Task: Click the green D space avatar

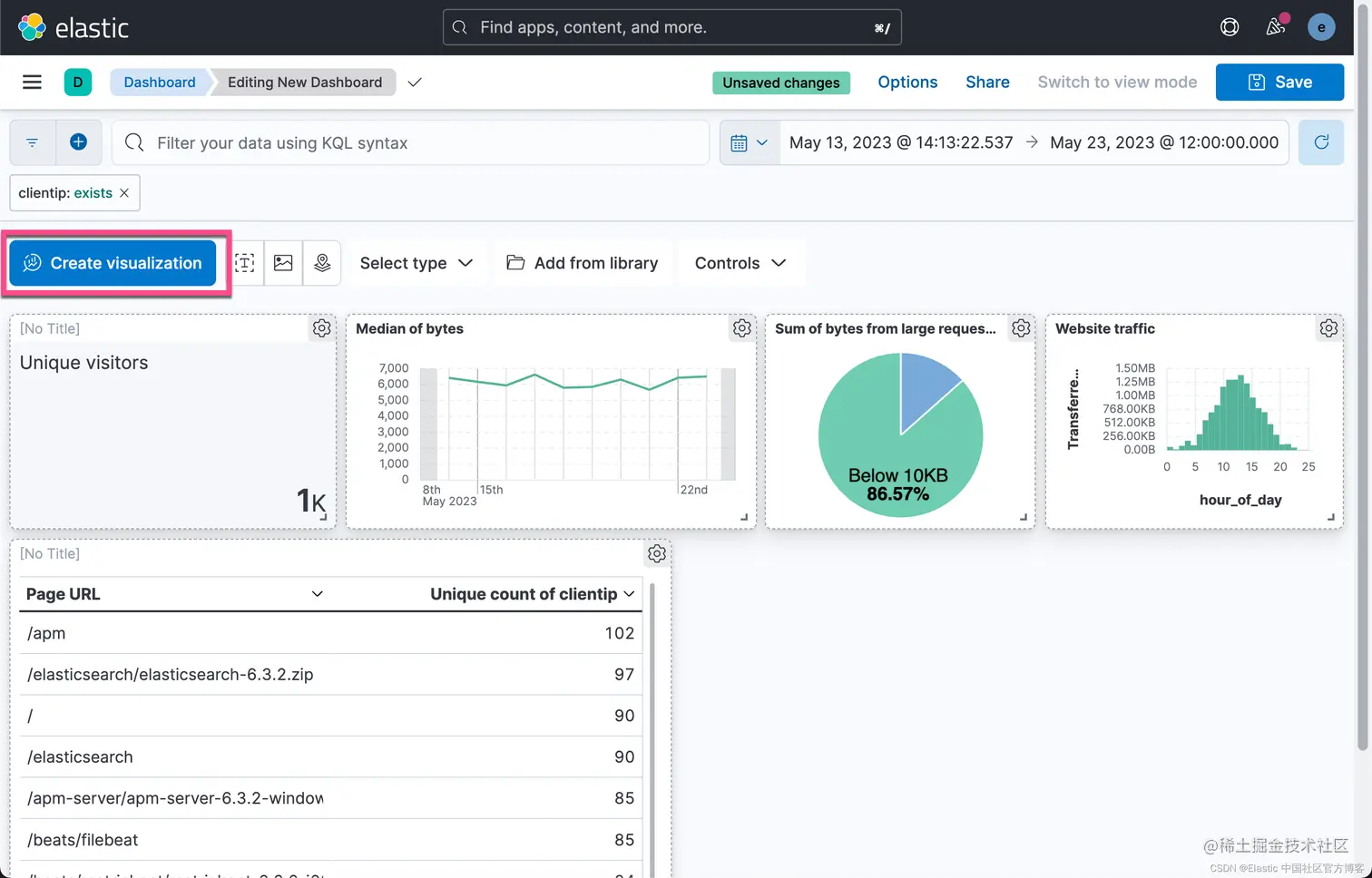Action: coord(78,82)
